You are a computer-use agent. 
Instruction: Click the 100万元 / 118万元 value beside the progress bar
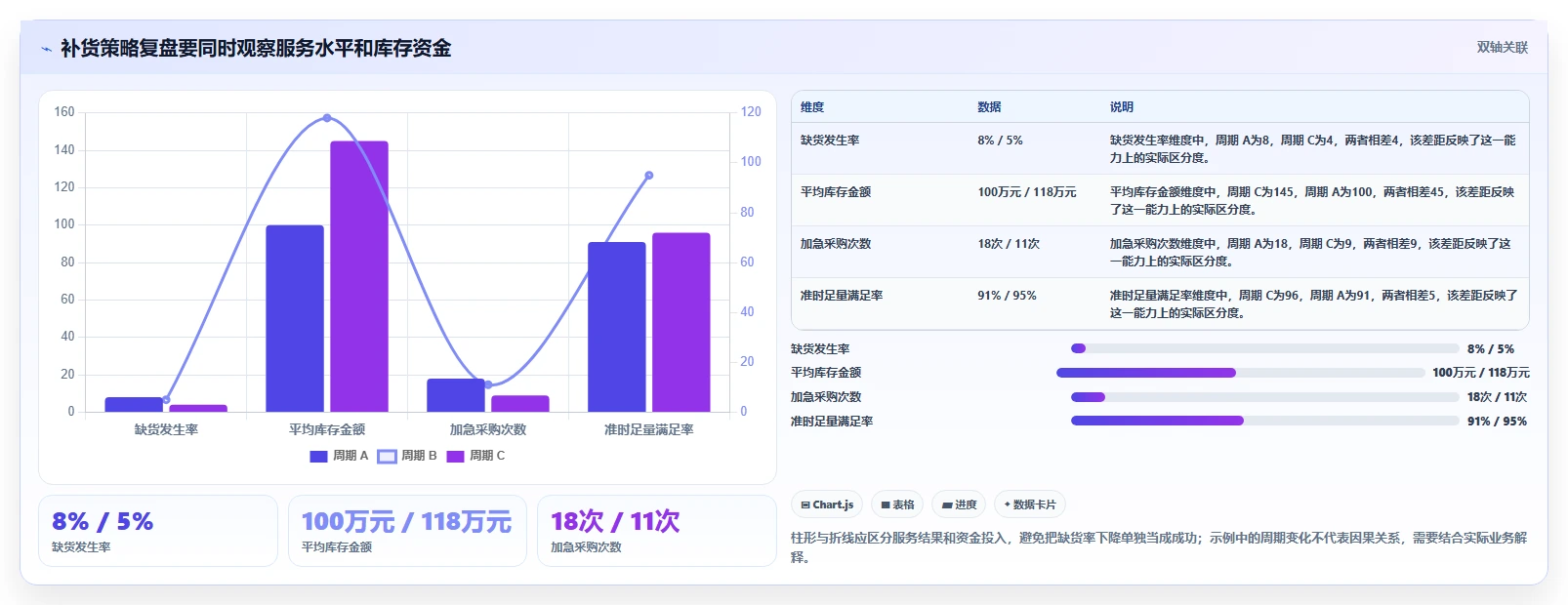[x=1481, y=373]
